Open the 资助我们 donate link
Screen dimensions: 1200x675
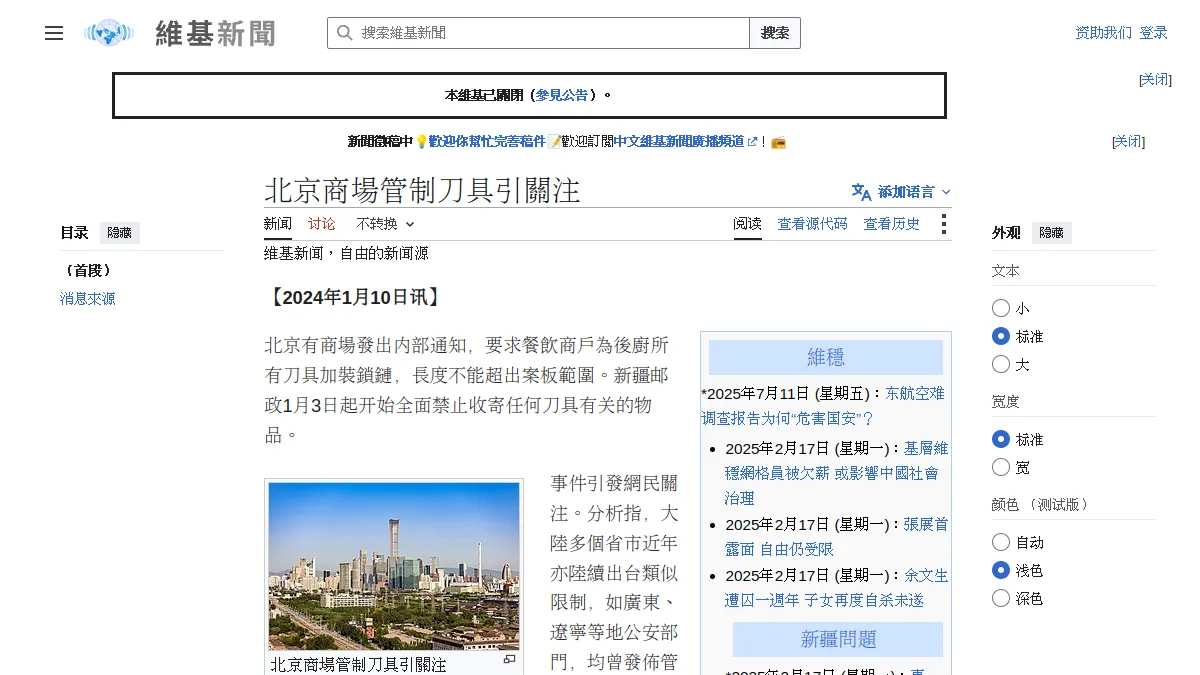pyautogui.click(x=1104, y=33)
